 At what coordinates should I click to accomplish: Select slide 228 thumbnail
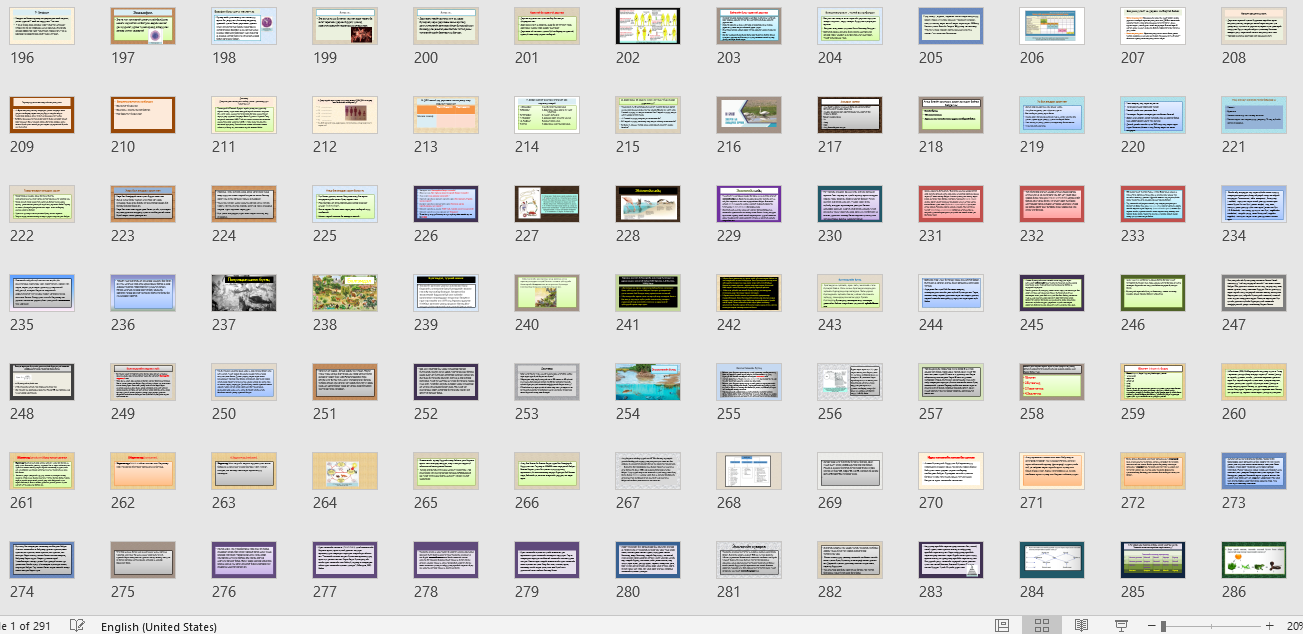click(647, 204)
